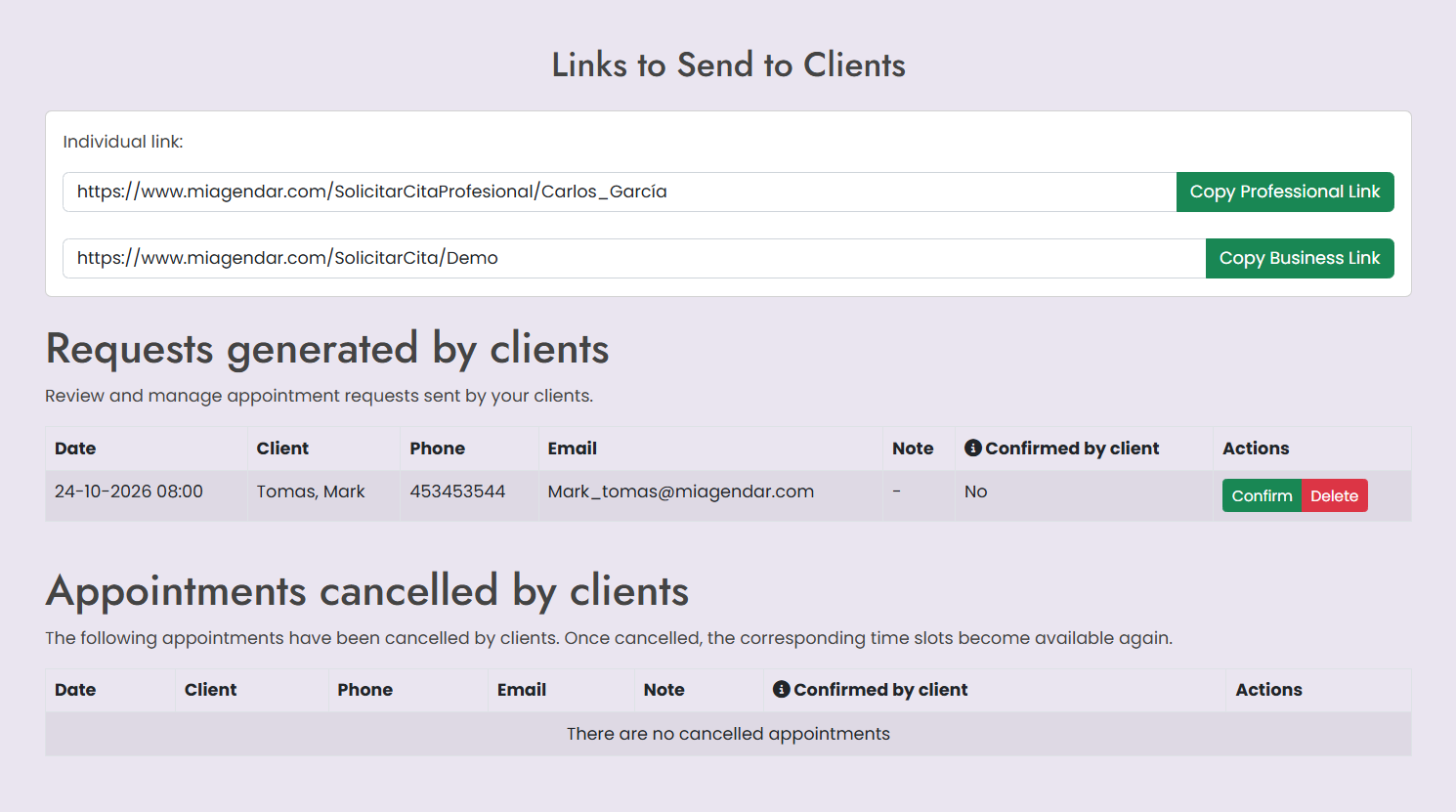Focus the Carlos_García professional link field
This screenshot has width=1456, height=812.
click(620, 192)
